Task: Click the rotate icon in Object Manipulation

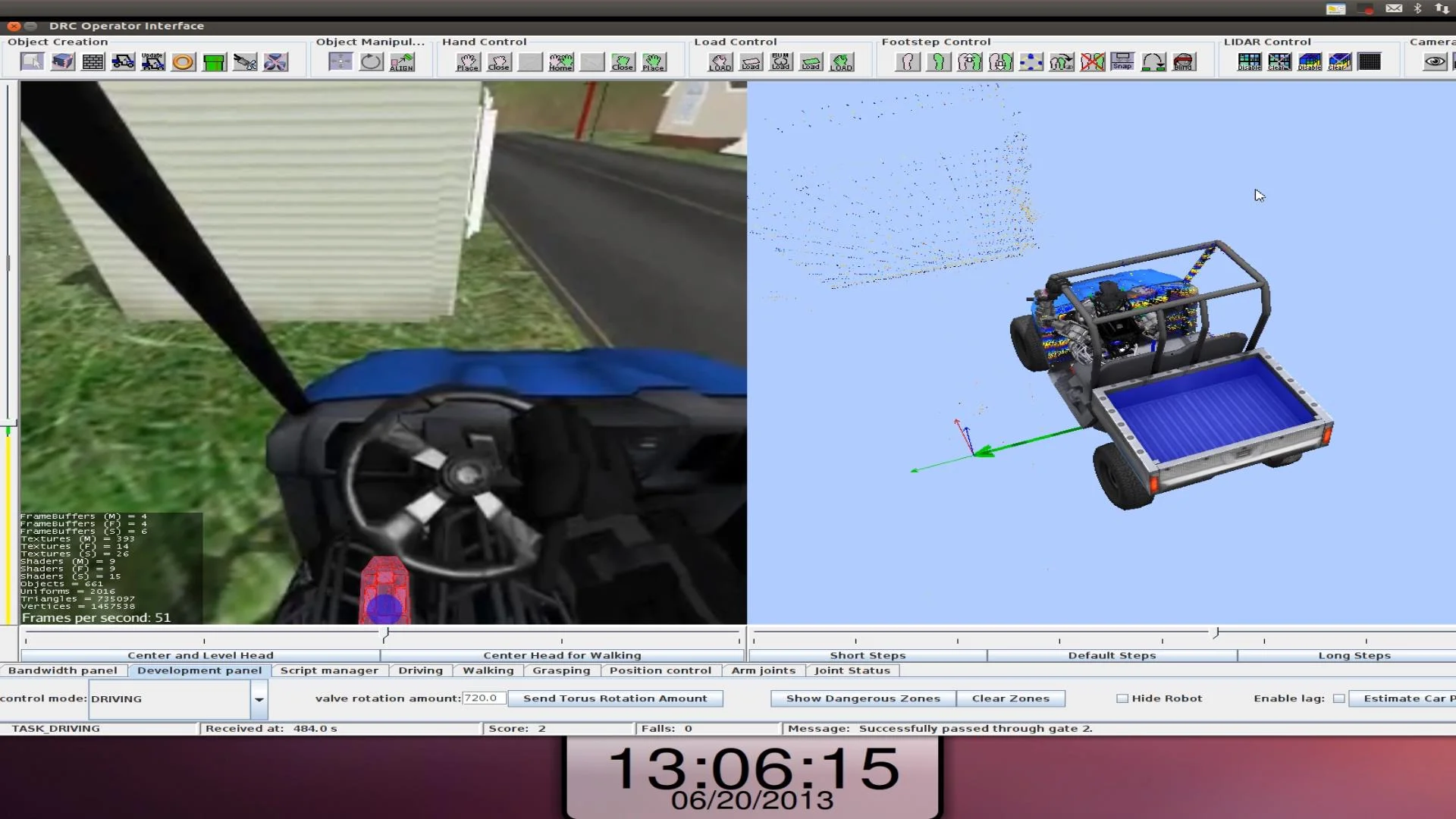Action: 371,61
